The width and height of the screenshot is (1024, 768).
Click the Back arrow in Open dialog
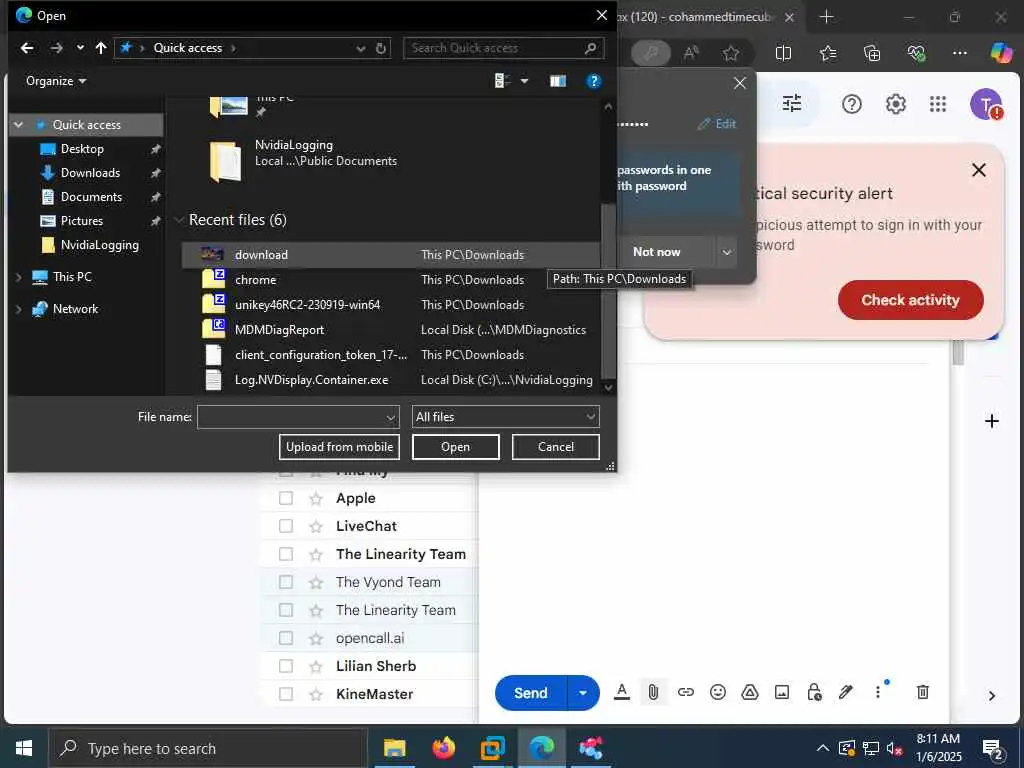coord(27,48)
